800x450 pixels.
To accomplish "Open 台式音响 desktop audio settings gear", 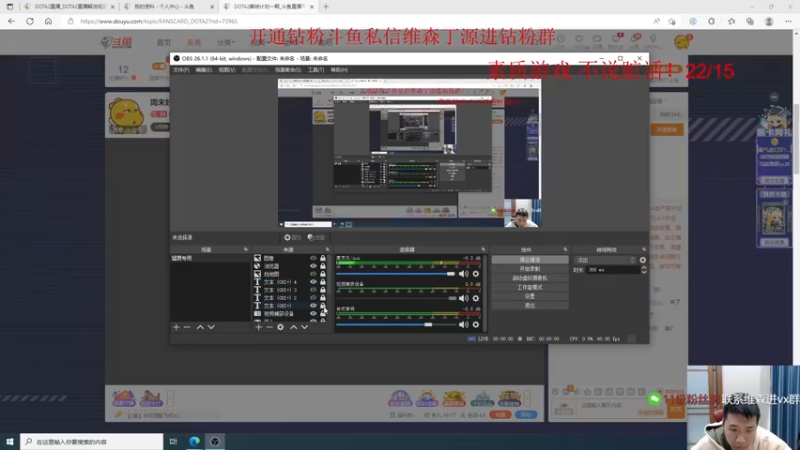I will tap(476, 324).
